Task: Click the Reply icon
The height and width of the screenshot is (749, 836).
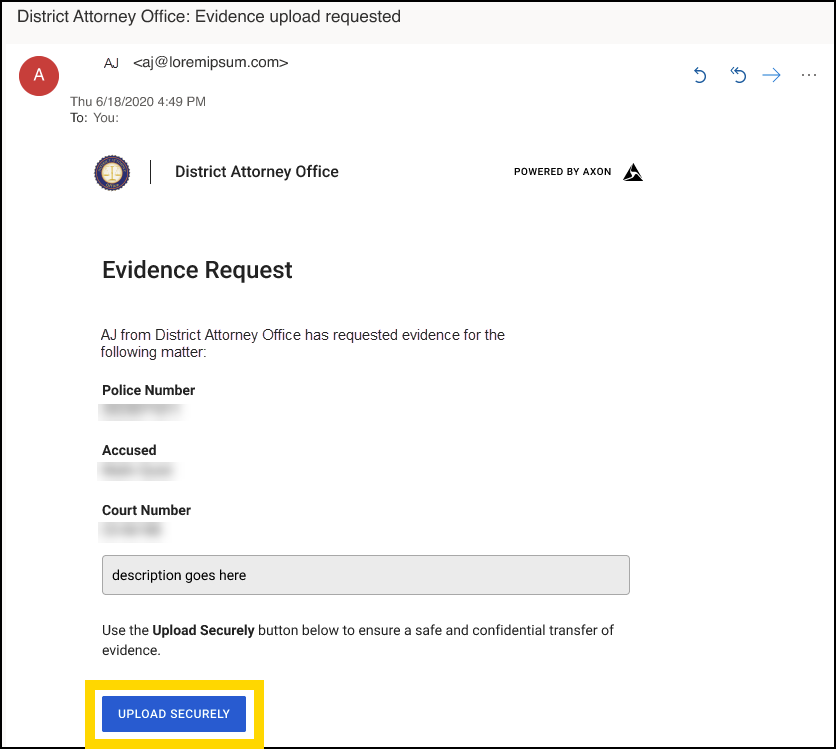Action: (700, 75)
